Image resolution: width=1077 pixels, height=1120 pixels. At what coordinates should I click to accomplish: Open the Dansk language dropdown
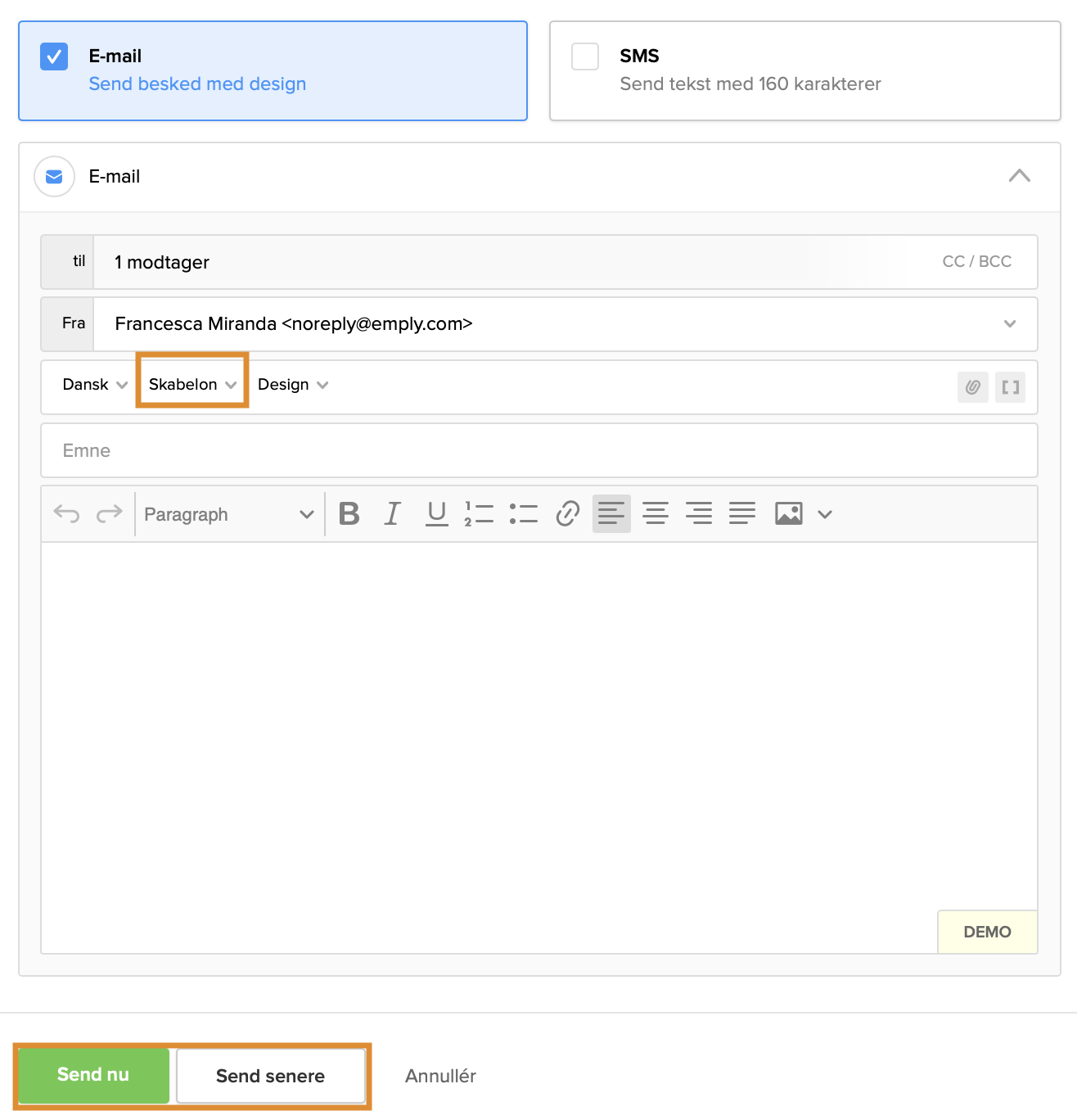94,385
